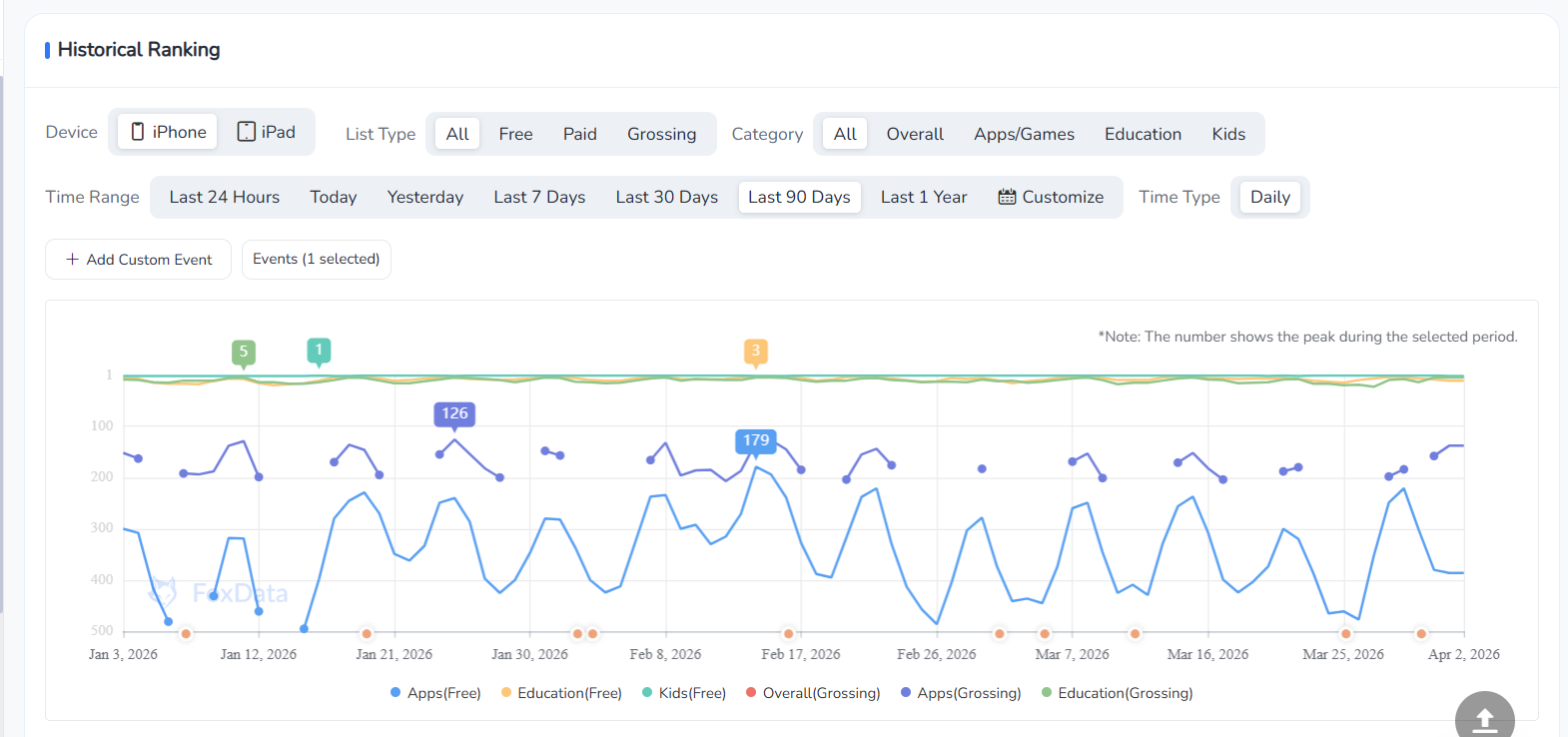The width and height of the screenshot is (1568, 737).
Task: Click the Add Custom Event button
Action: point(139,260)
